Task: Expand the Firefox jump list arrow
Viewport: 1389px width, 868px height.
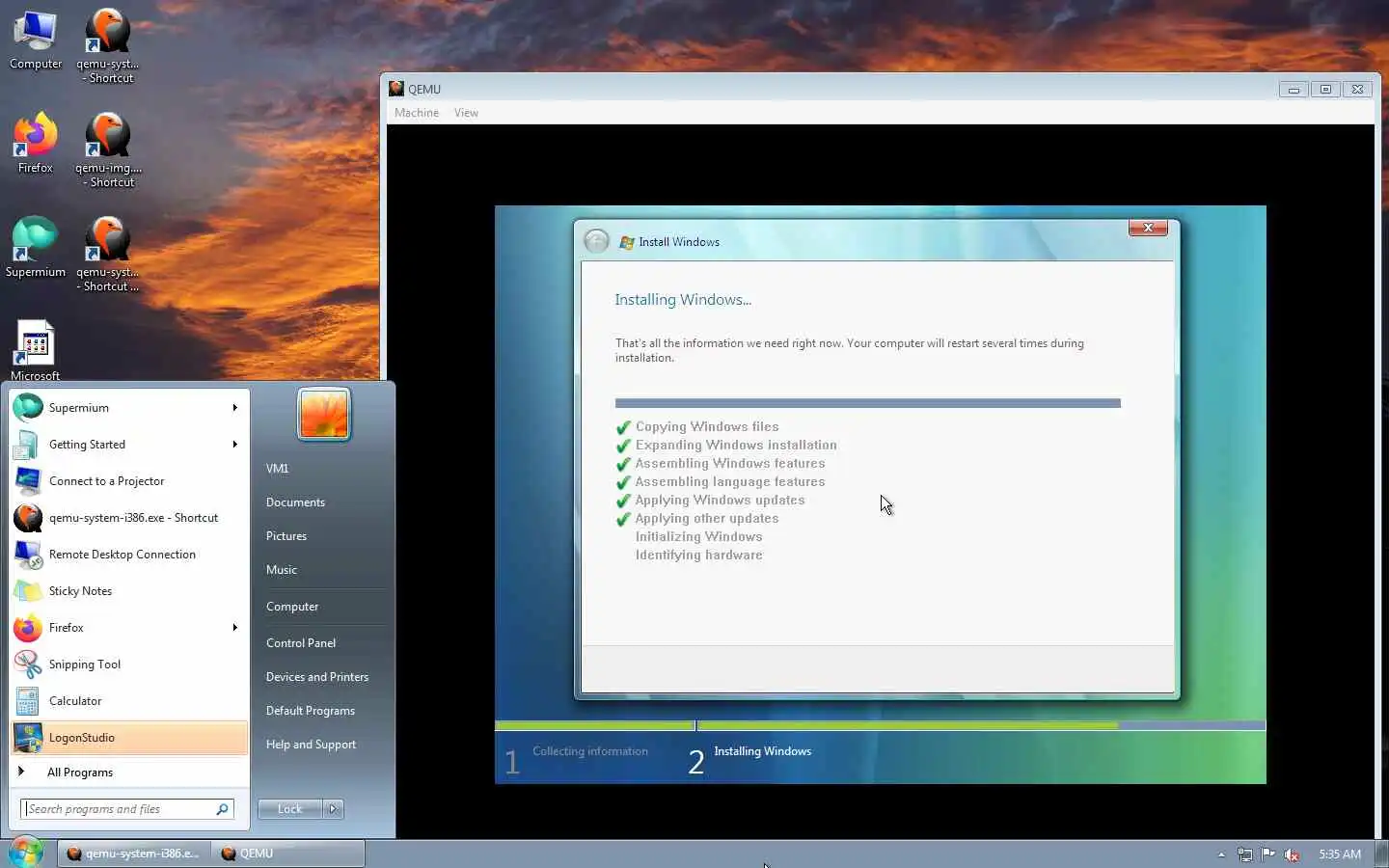Action: click(x=234, y=628)
